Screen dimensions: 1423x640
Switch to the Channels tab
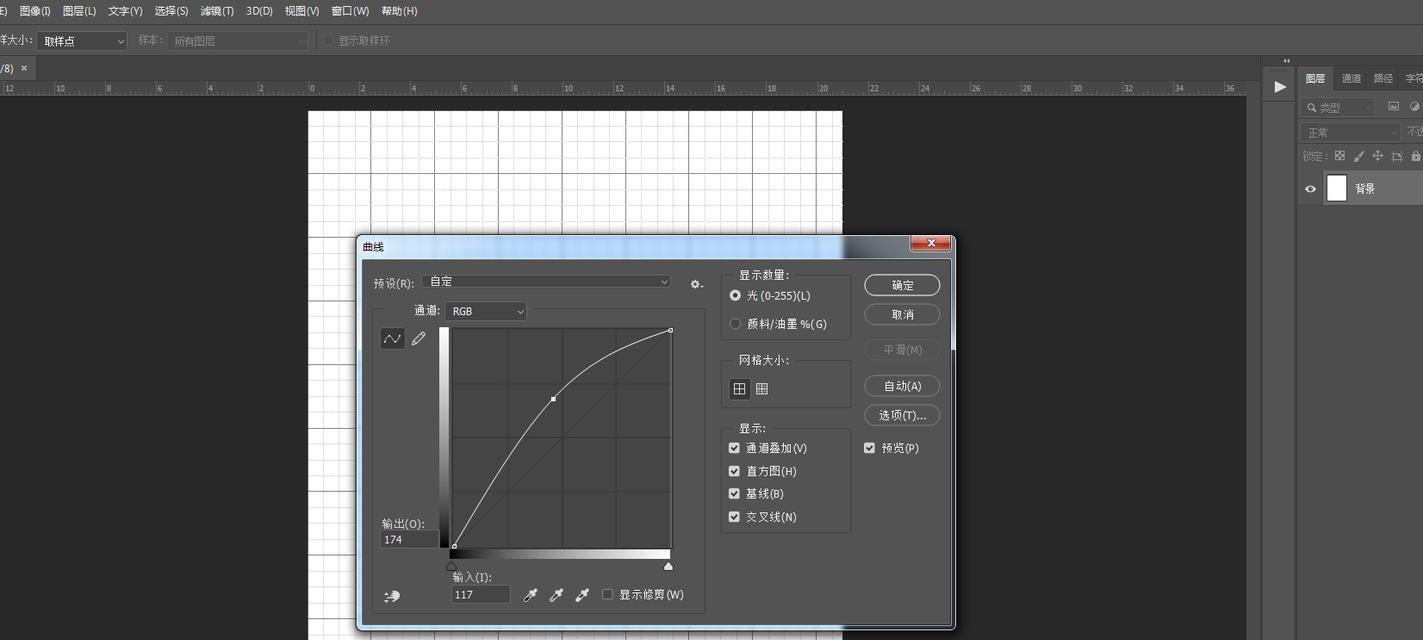[x=1351, y=78]
